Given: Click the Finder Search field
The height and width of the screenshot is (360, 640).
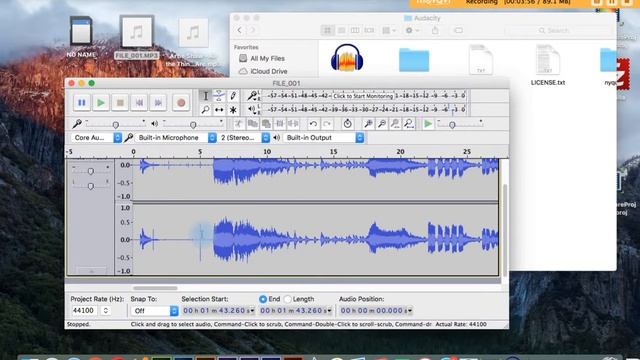Looking at the screenshot, I should [558, 30].
